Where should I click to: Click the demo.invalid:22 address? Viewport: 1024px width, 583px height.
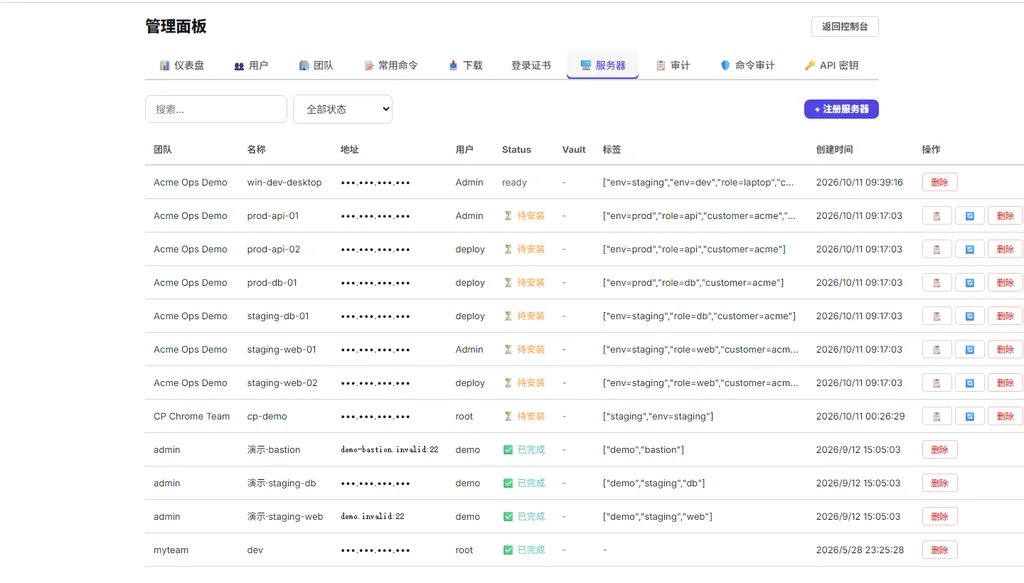click(372, 516)
